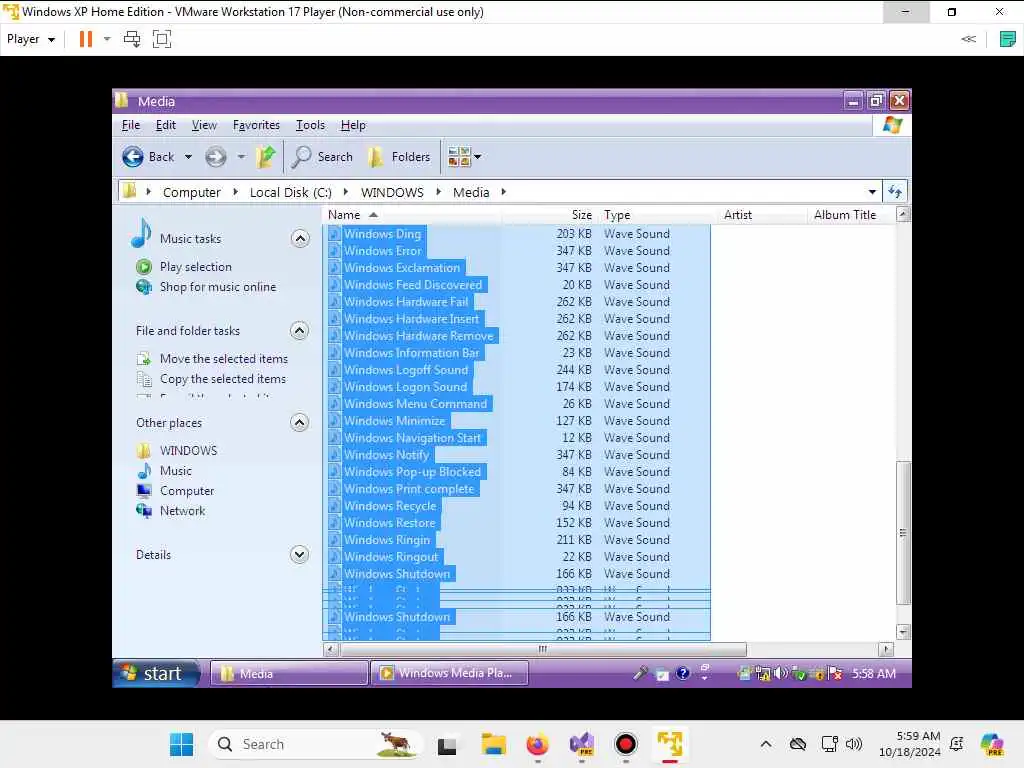This screenshot has height=768, width=1024.
Task: Open the Tools menu
Action: pyautogui.click(x=310, y=125)
